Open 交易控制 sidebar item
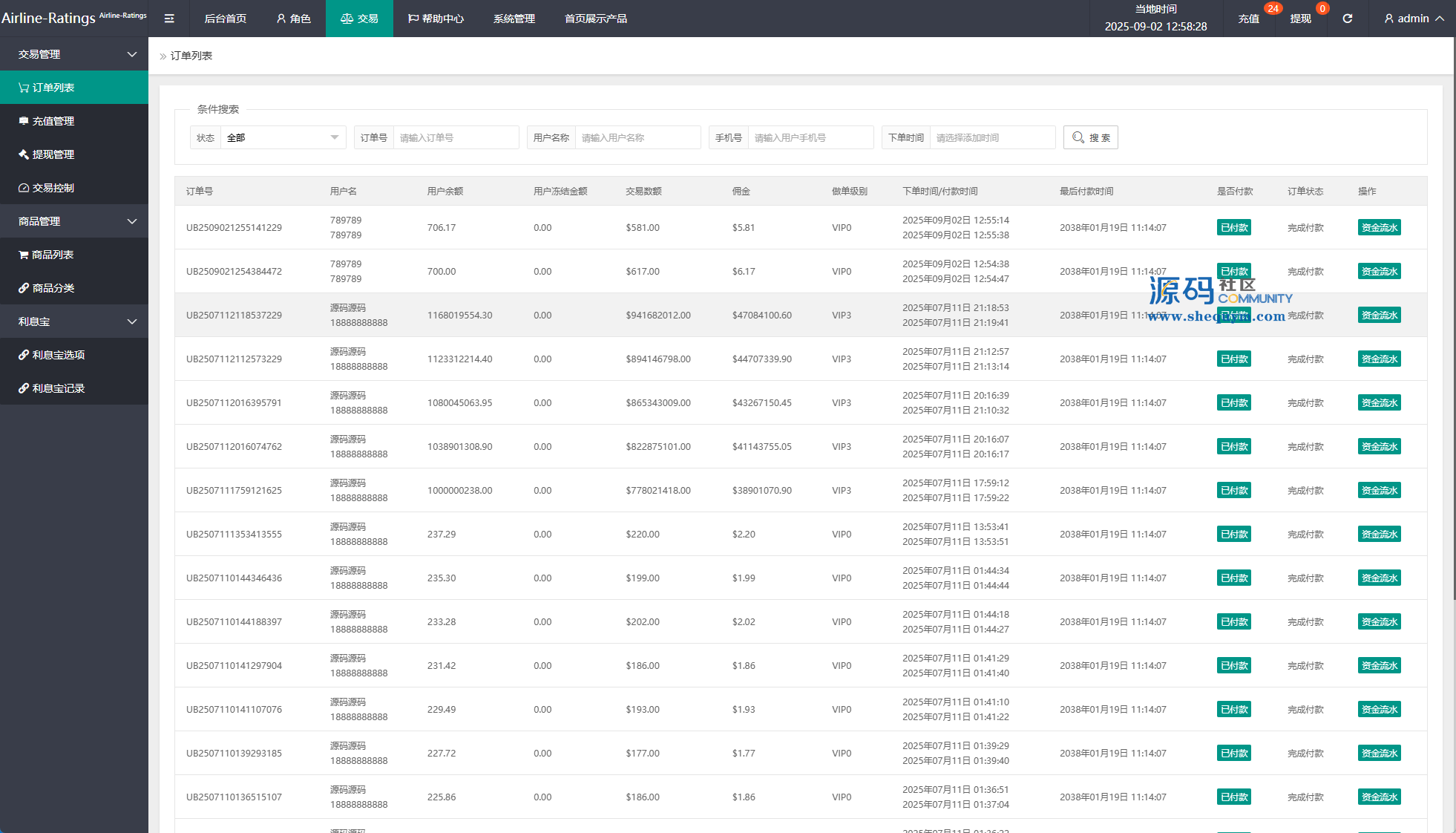This screenshot has height=833, width=1456. click(x=53, y=188)
